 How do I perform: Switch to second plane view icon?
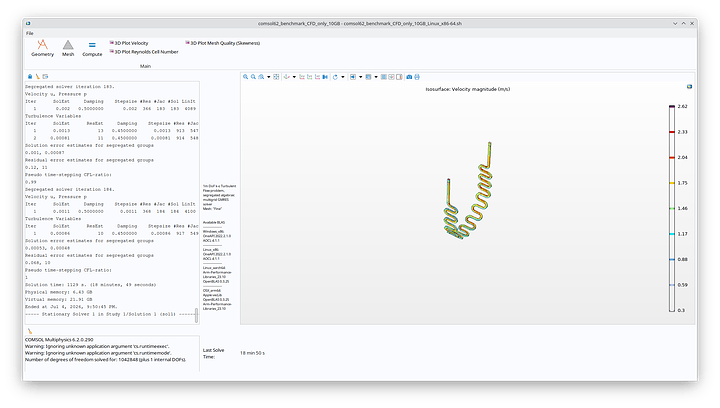coord(309,77)
